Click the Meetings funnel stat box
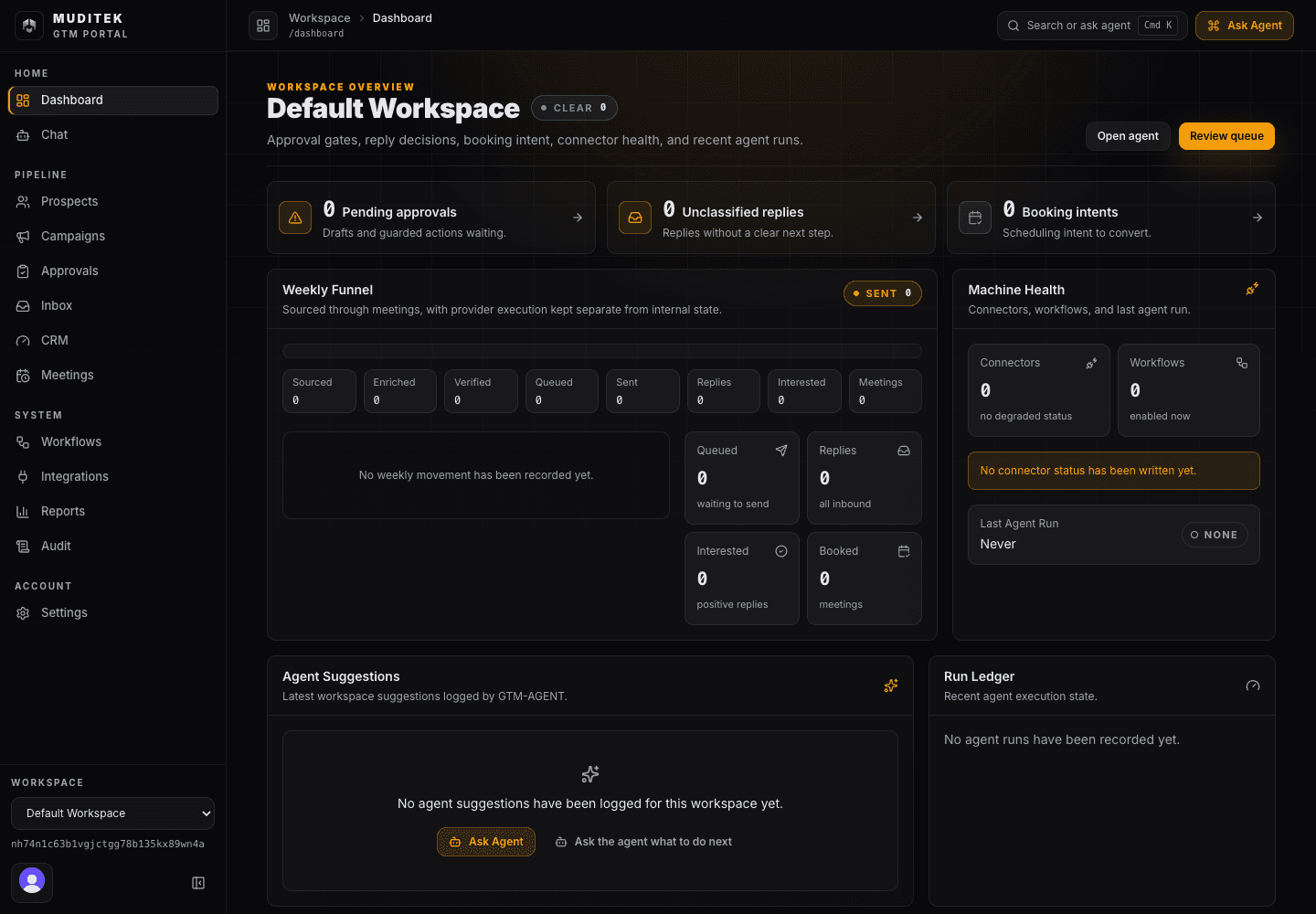This screenshot has height=914, width=1316. point(885,391)
